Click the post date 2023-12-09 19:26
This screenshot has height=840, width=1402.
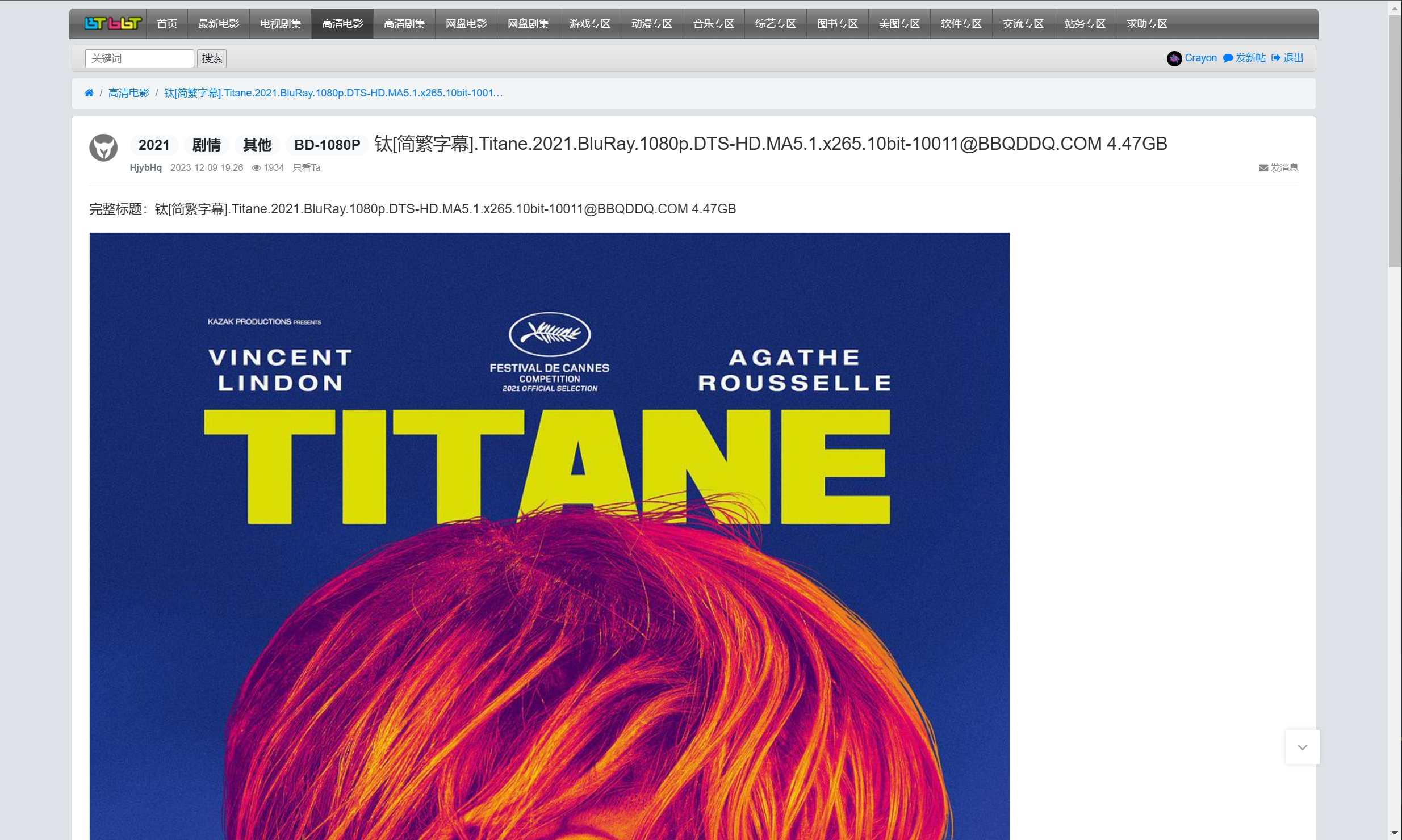click(x=207, y=168)
